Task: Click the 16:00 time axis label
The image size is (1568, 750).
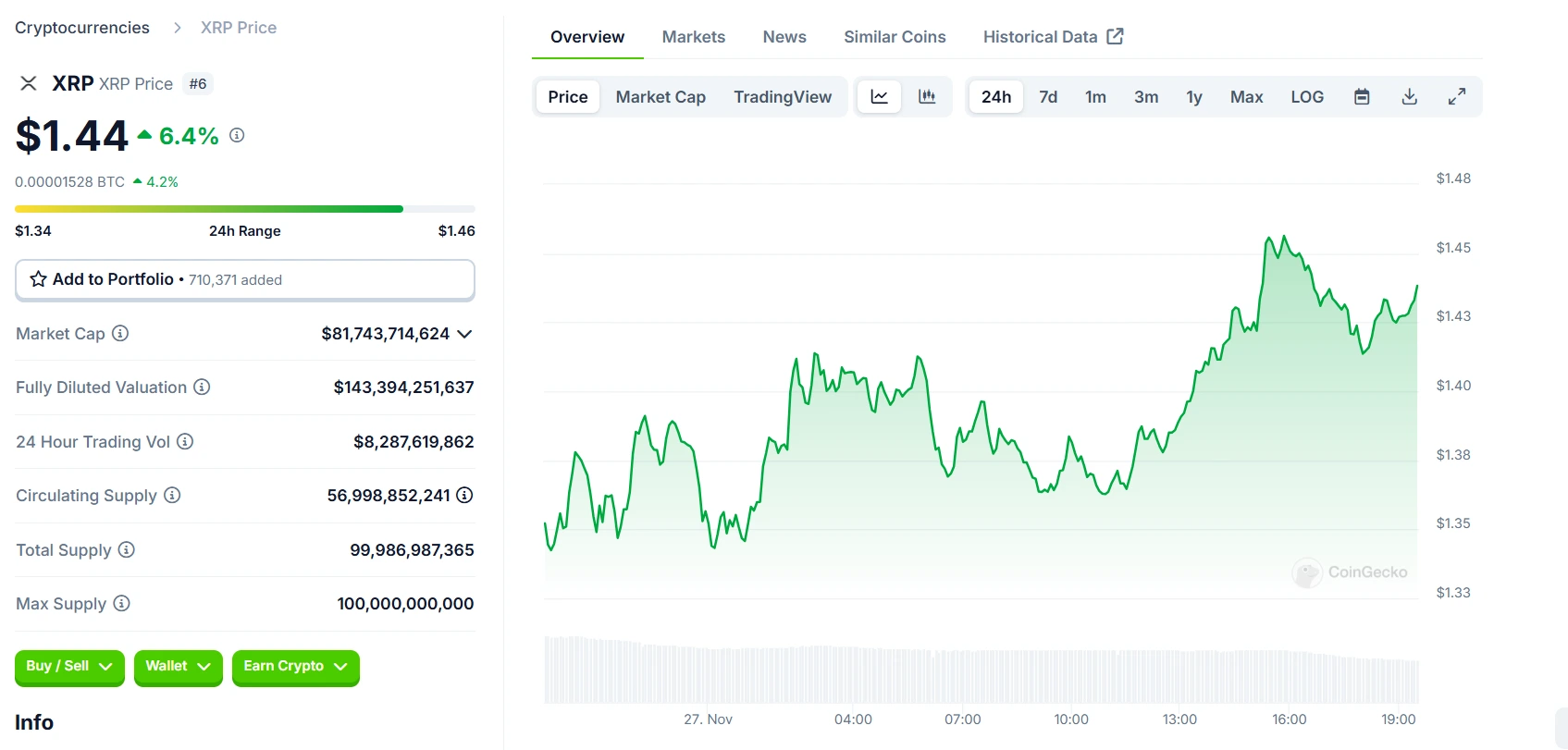Action: coord(1289,719)
